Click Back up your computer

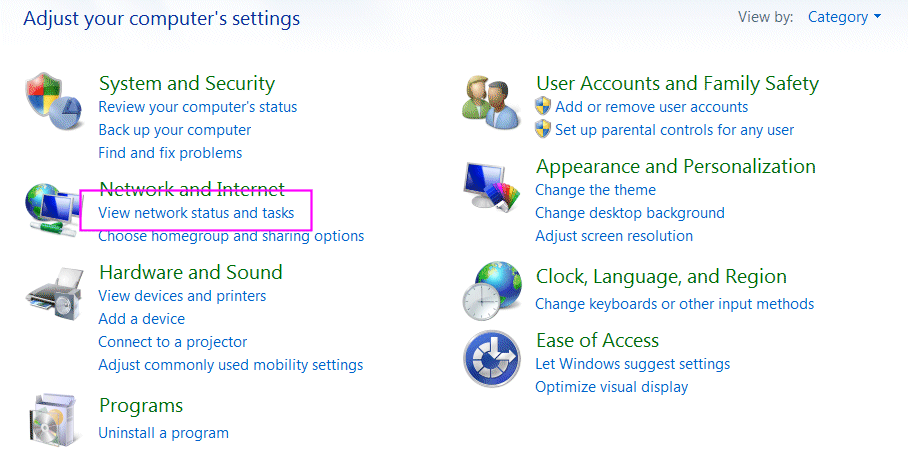[174, 130]
